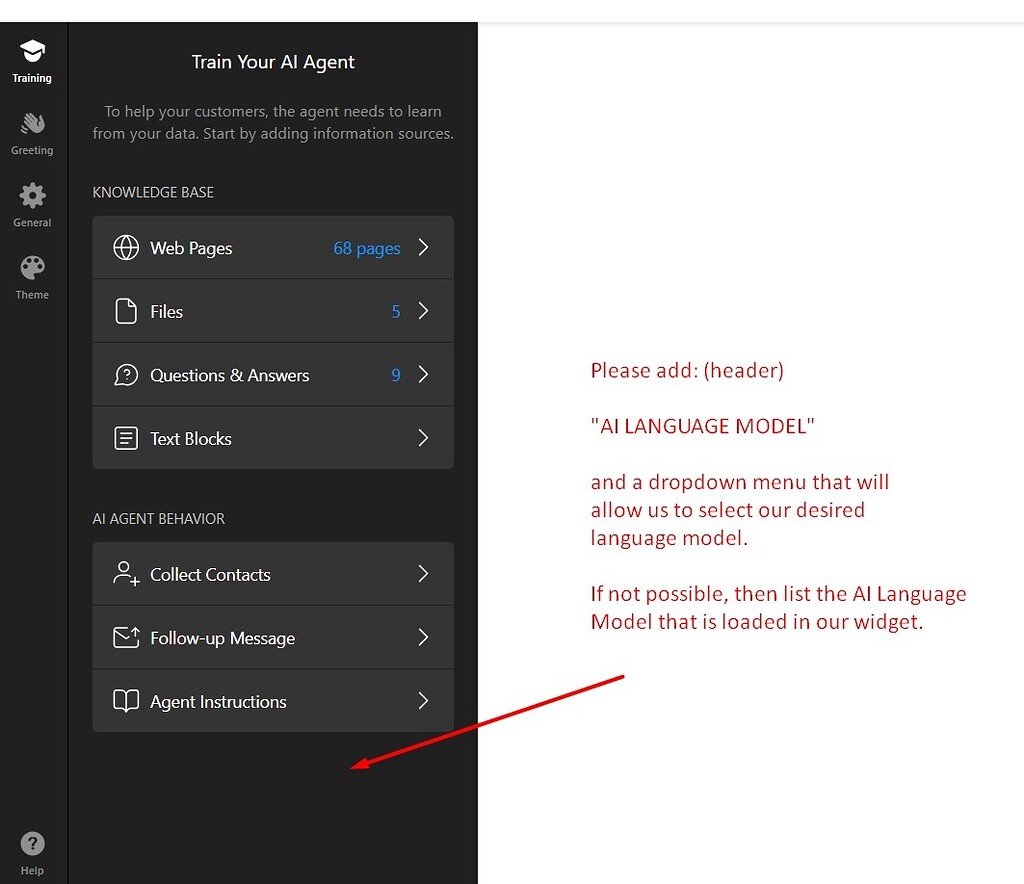The width and height of the screenshot is (1024, 884).
Task: Click the globe icon beside Web Pages
Action: click(x=126, y=247)
